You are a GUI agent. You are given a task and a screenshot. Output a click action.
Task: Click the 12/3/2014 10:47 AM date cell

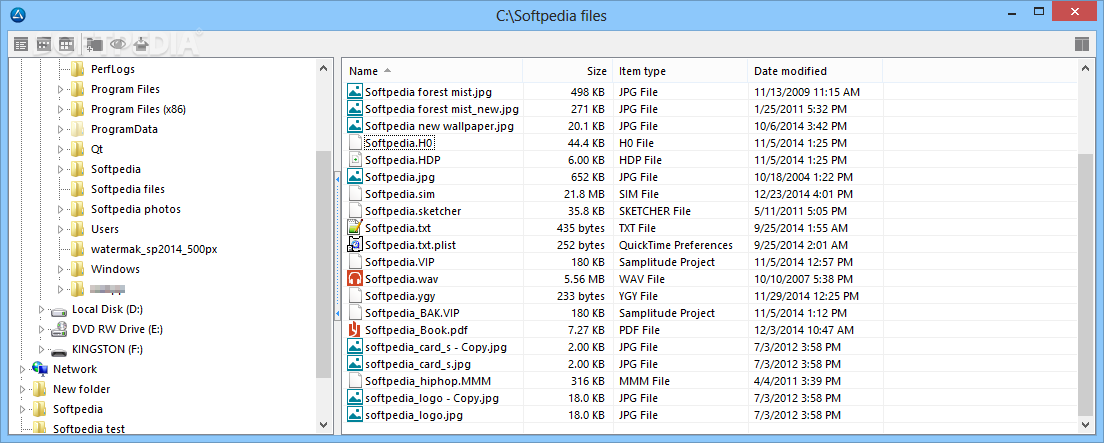coord(804,330)
